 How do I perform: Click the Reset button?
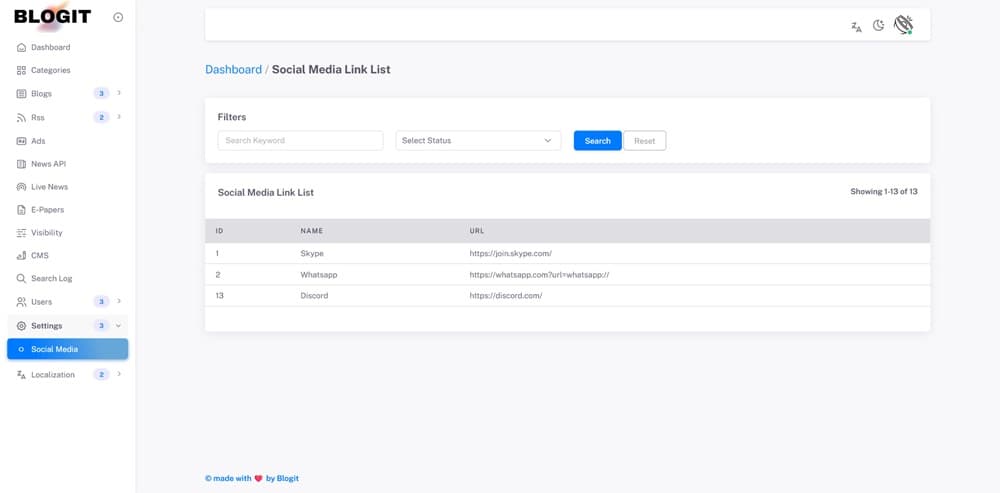click(645, 140)
